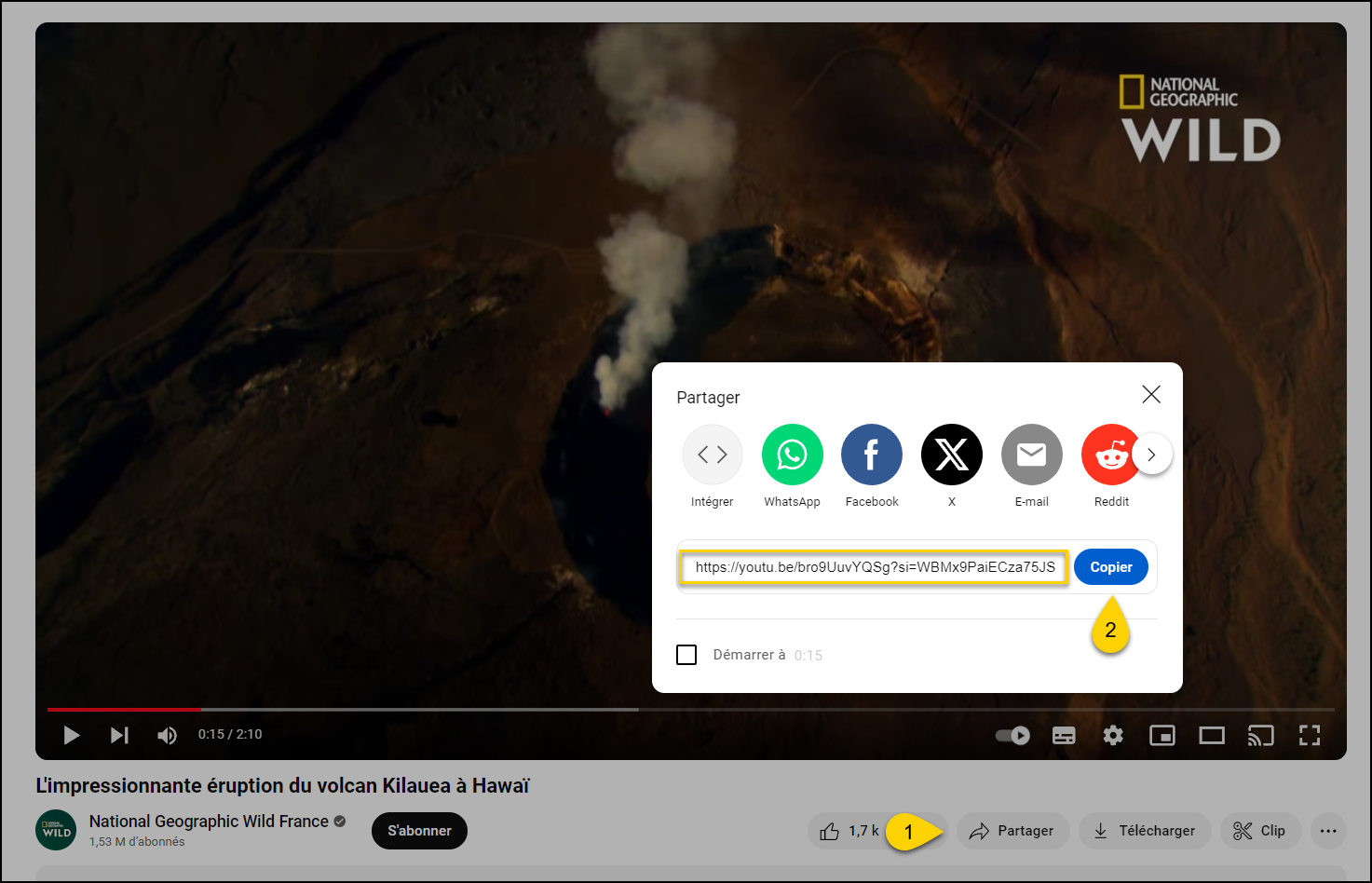The image size is (1372, 883).
Task: Create a Clip of video
Action: 1260,831
